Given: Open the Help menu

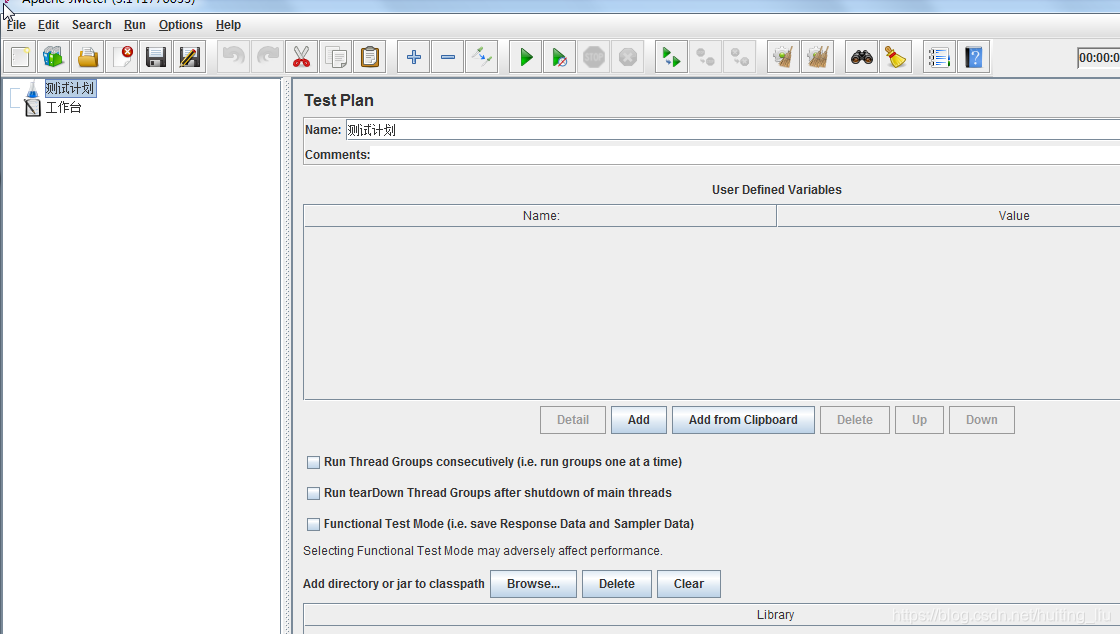Looking at the screenshot, I should click(x=229, y=25).
